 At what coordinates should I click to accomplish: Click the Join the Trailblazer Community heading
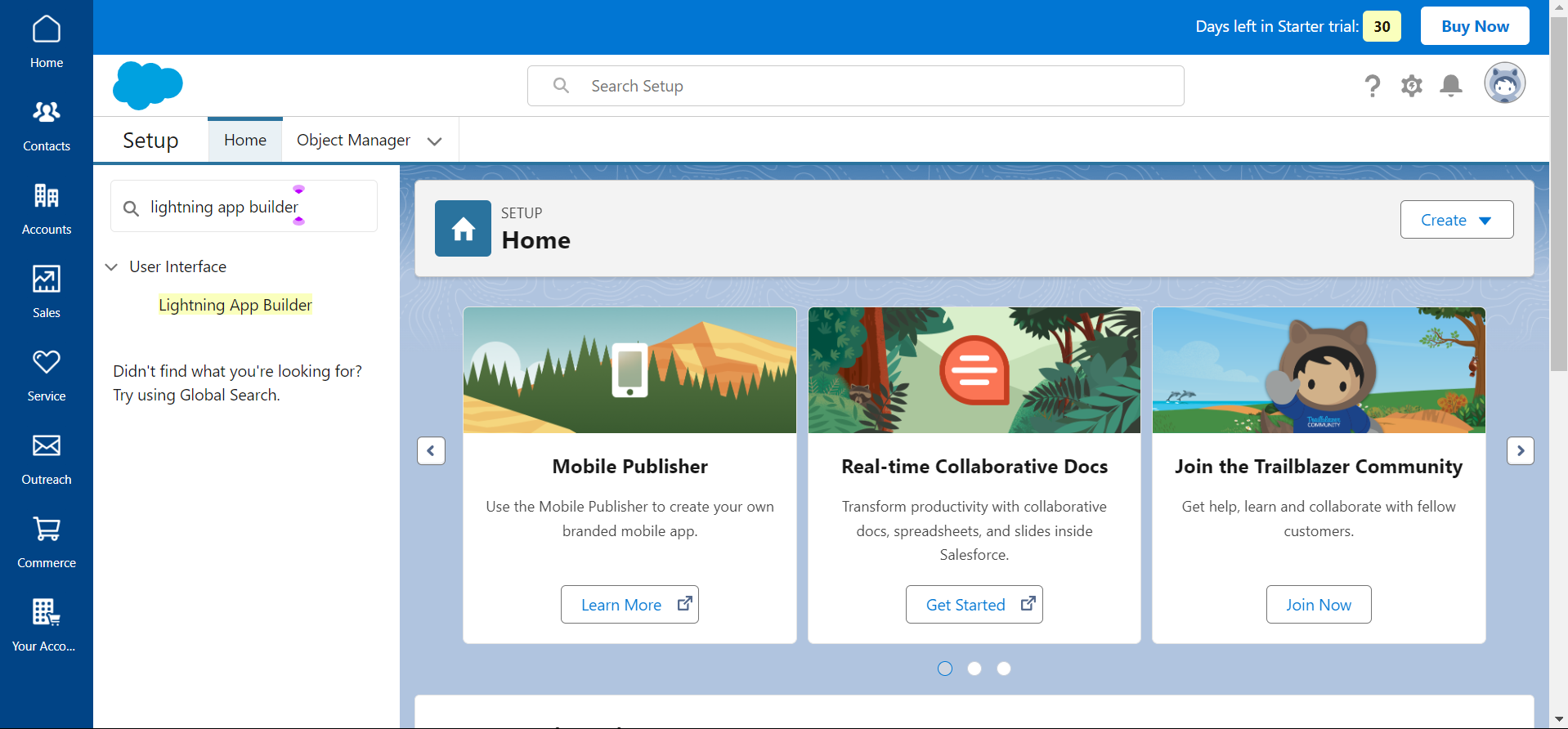[x=1319, y=467]
